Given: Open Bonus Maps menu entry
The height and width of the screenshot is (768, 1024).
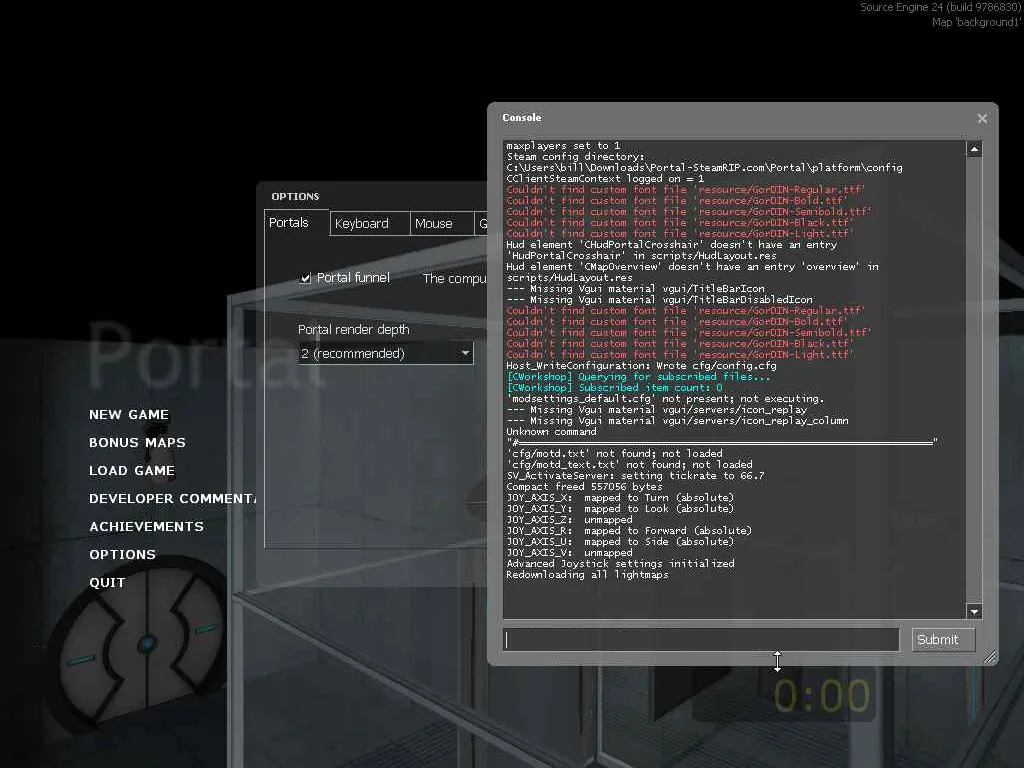Looking at the screenshot, I should pyautogui.click(x=137, y=443).
